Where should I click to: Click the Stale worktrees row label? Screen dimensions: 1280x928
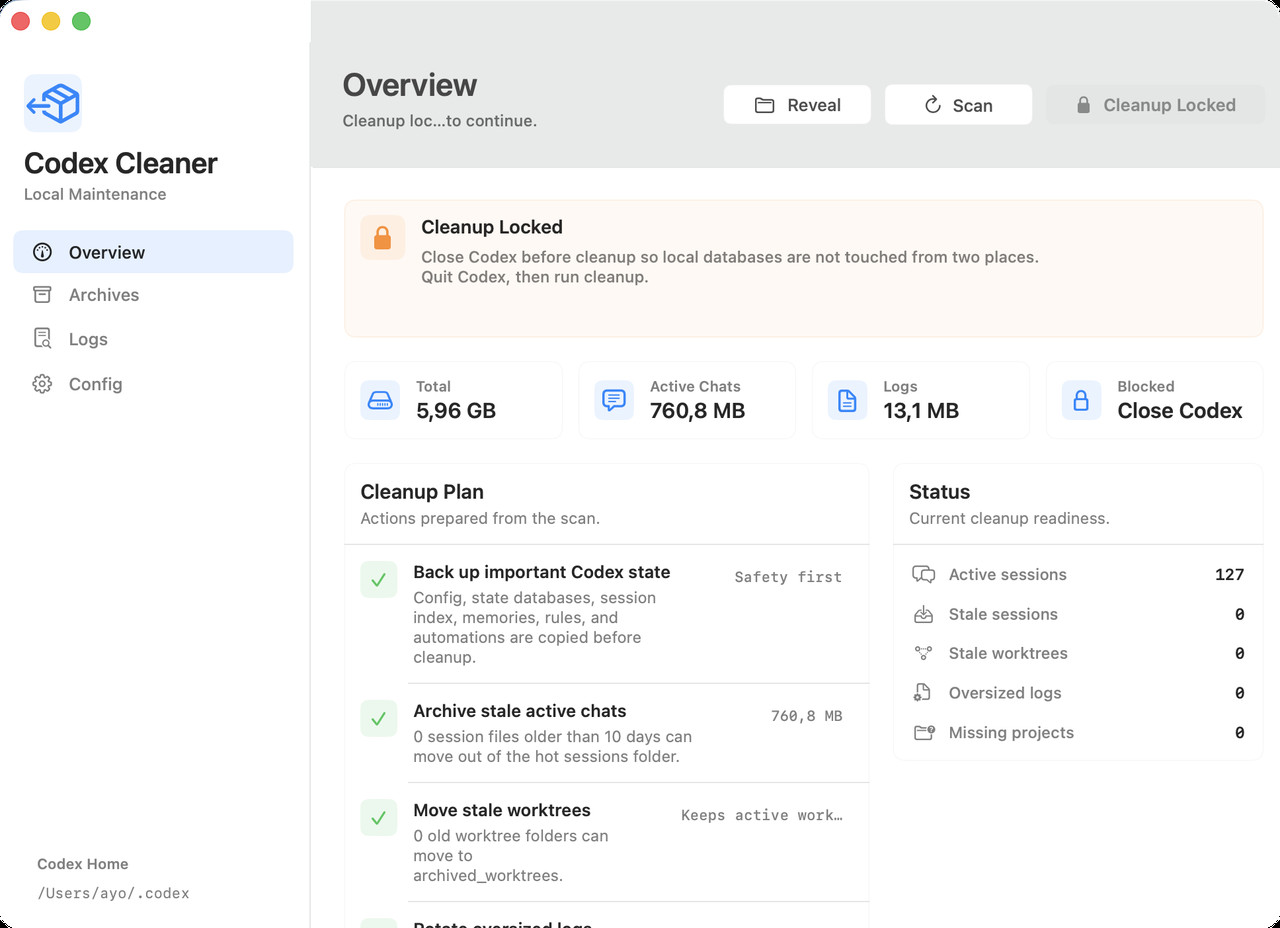point(1008,653)
